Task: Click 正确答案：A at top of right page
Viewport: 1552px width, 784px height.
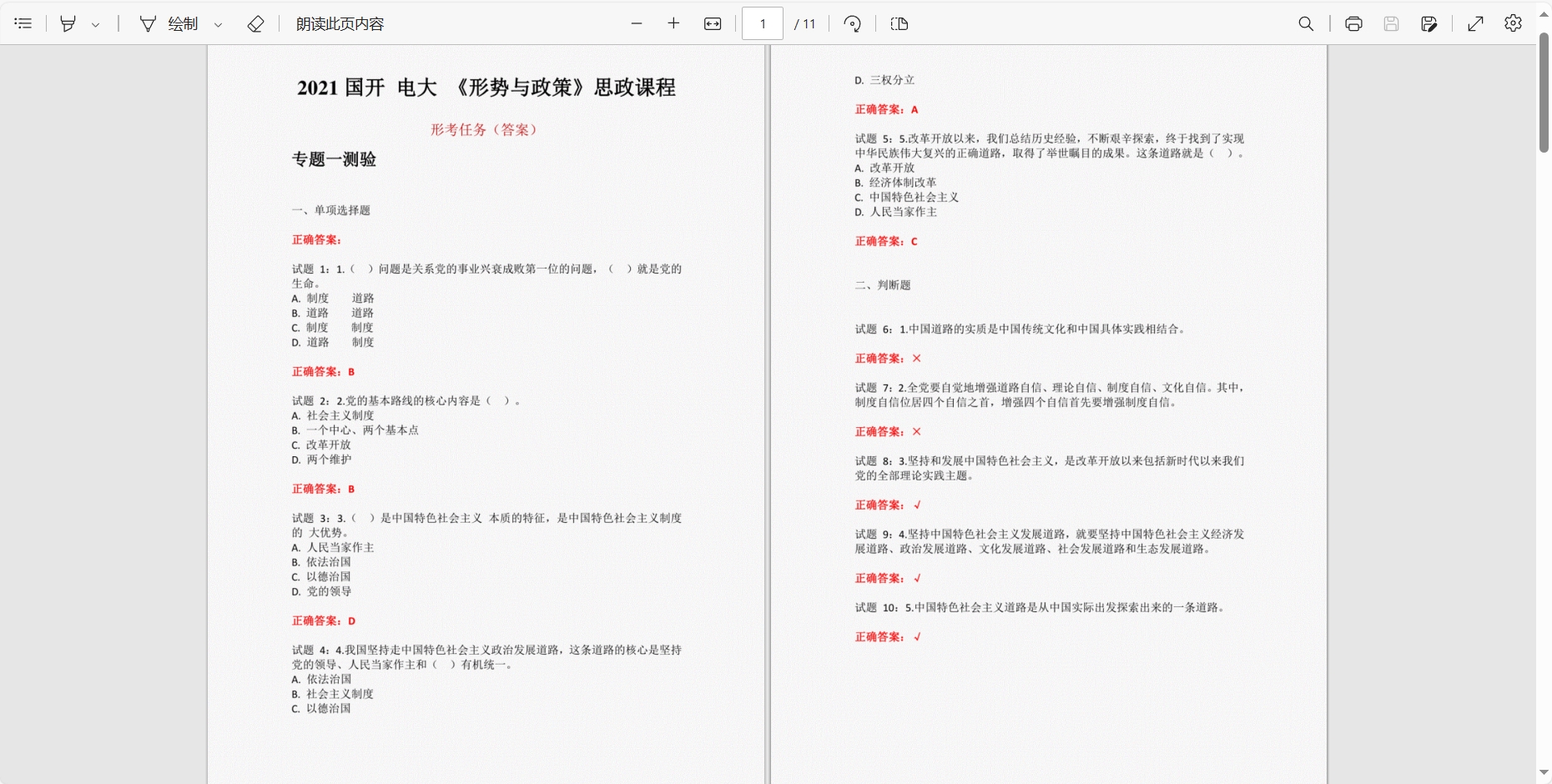Action: (x=886, y=109)
